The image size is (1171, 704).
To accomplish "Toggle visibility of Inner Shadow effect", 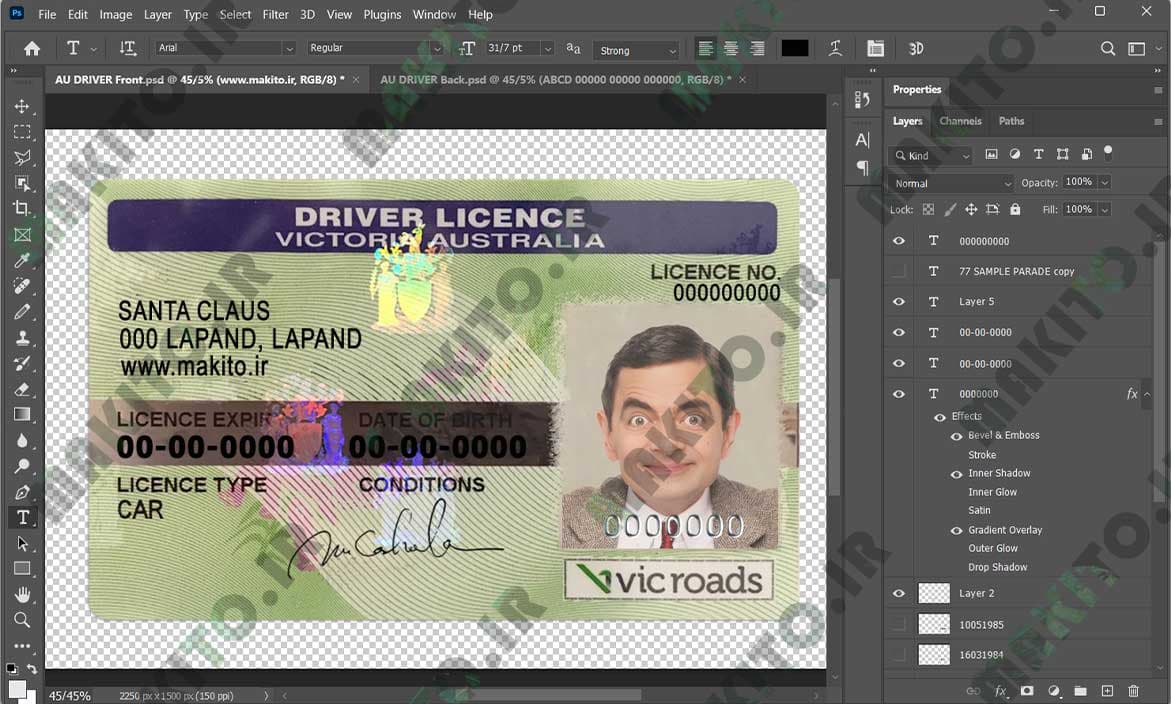I will (956, 474).
